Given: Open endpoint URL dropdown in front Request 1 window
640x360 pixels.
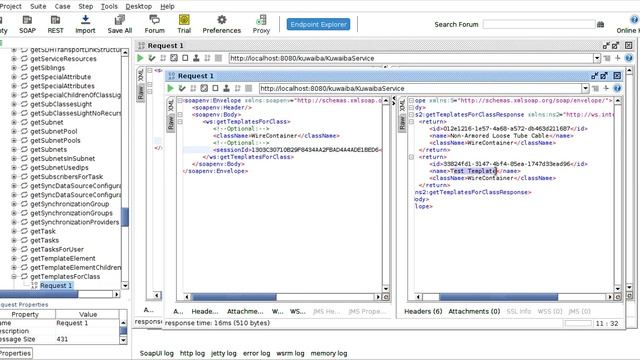Looking at the screenshot, I should (x=585, y=88).
